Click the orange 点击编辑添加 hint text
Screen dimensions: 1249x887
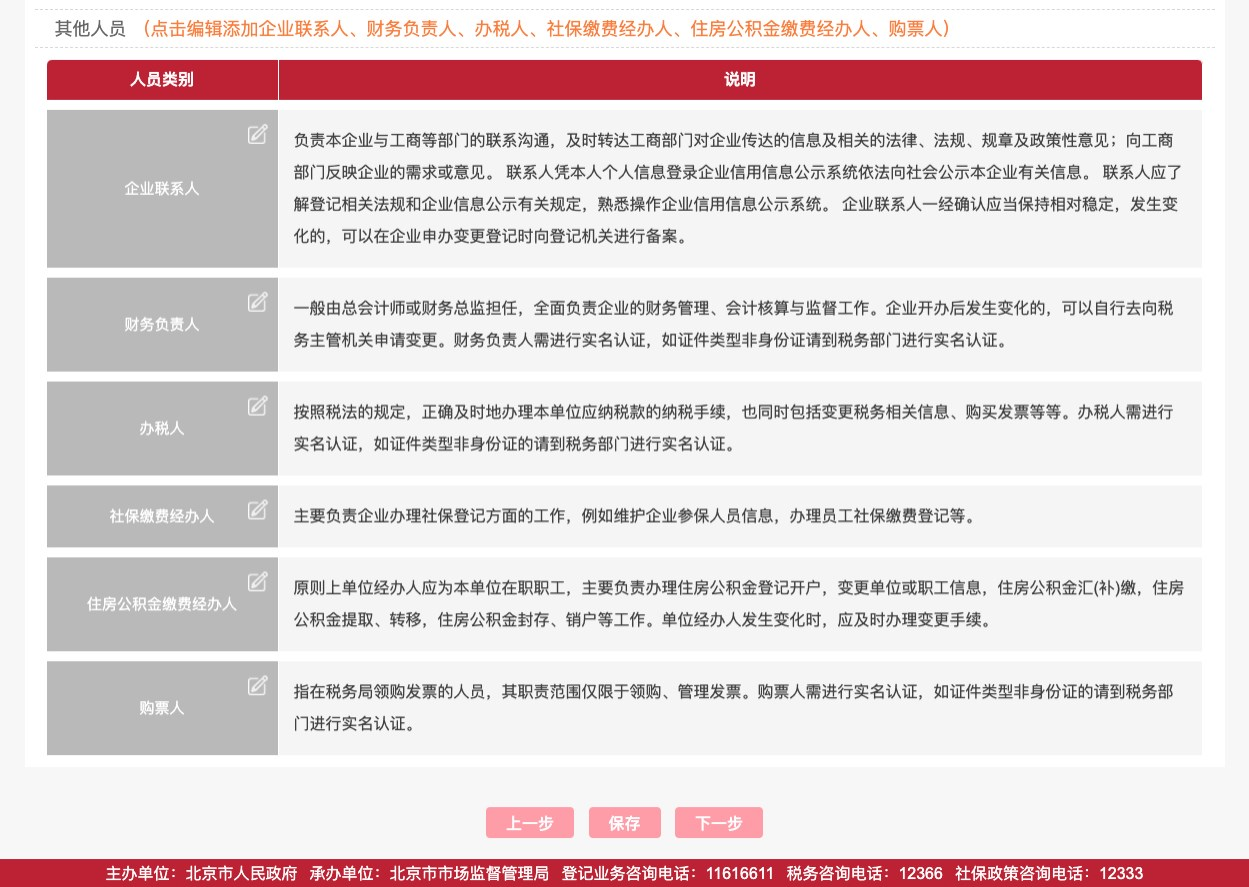545,29
